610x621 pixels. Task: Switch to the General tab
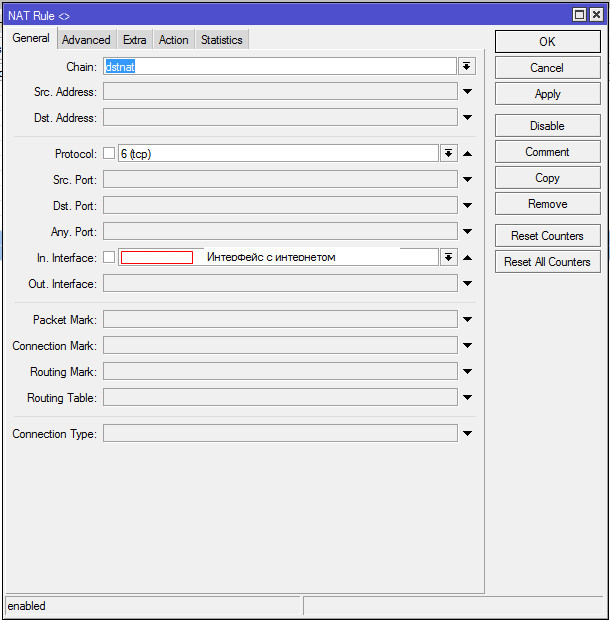pyautogui.click(x=31, y=38)
